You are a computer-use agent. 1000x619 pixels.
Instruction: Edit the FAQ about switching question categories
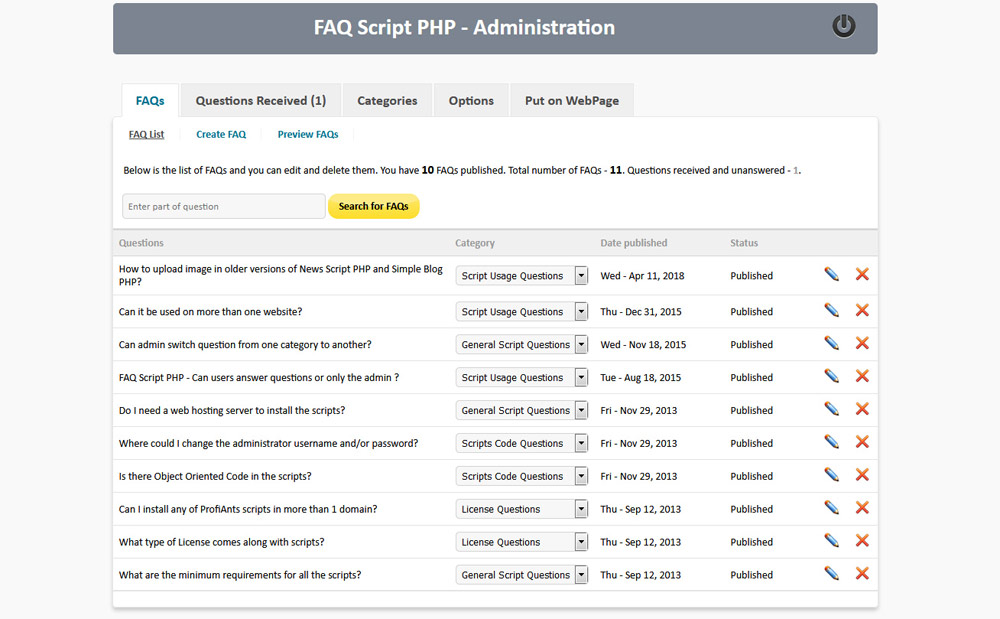tap(831, 344)
